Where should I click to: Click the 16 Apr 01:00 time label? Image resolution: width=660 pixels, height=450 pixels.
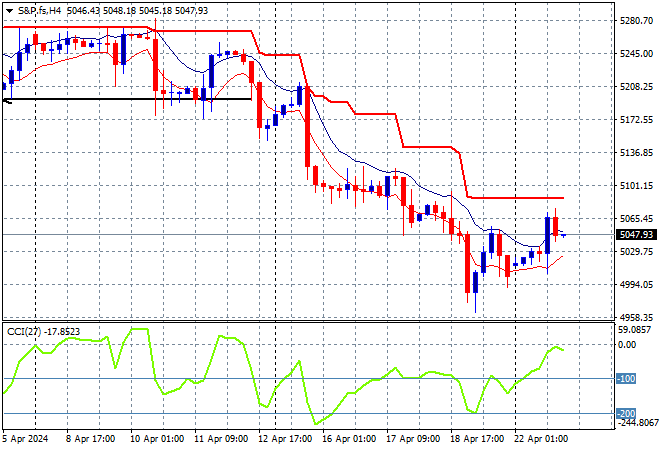[349, 439]
